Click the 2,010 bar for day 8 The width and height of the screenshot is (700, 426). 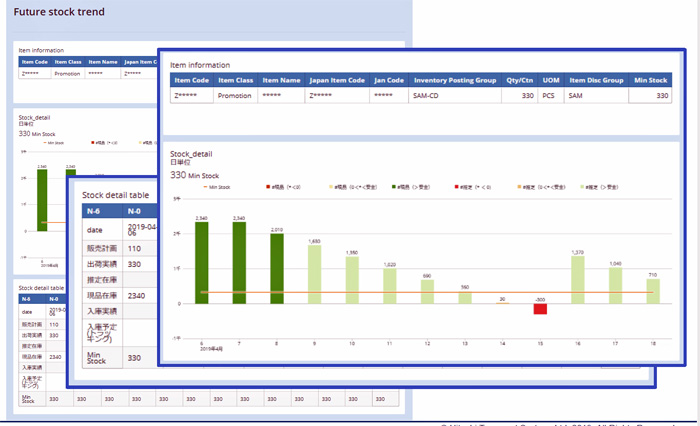(277, 268)
